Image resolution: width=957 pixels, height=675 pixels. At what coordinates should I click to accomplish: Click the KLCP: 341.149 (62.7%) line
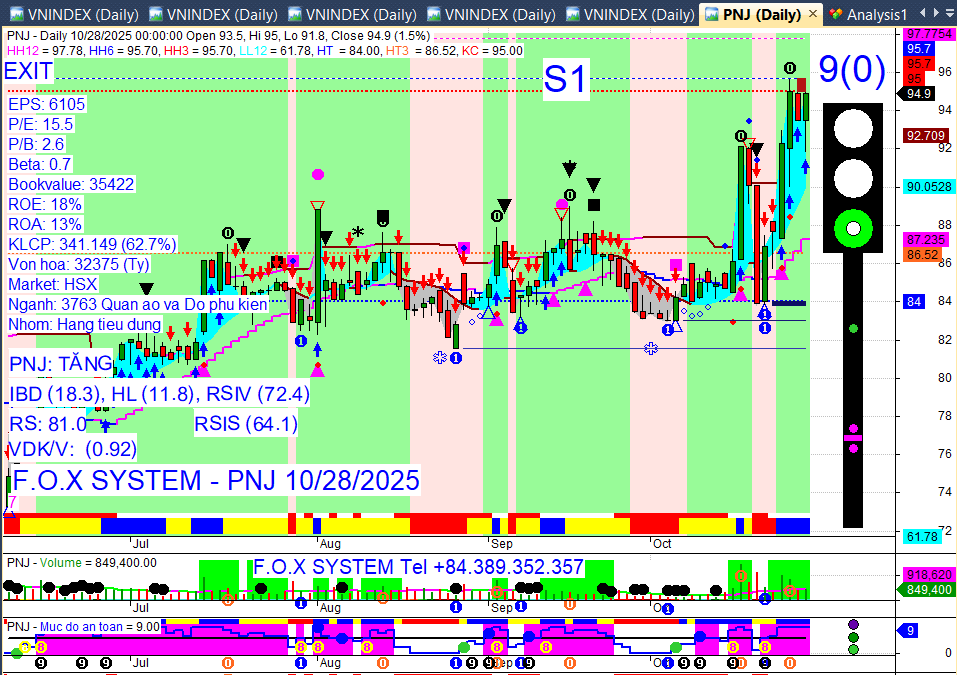92,245
